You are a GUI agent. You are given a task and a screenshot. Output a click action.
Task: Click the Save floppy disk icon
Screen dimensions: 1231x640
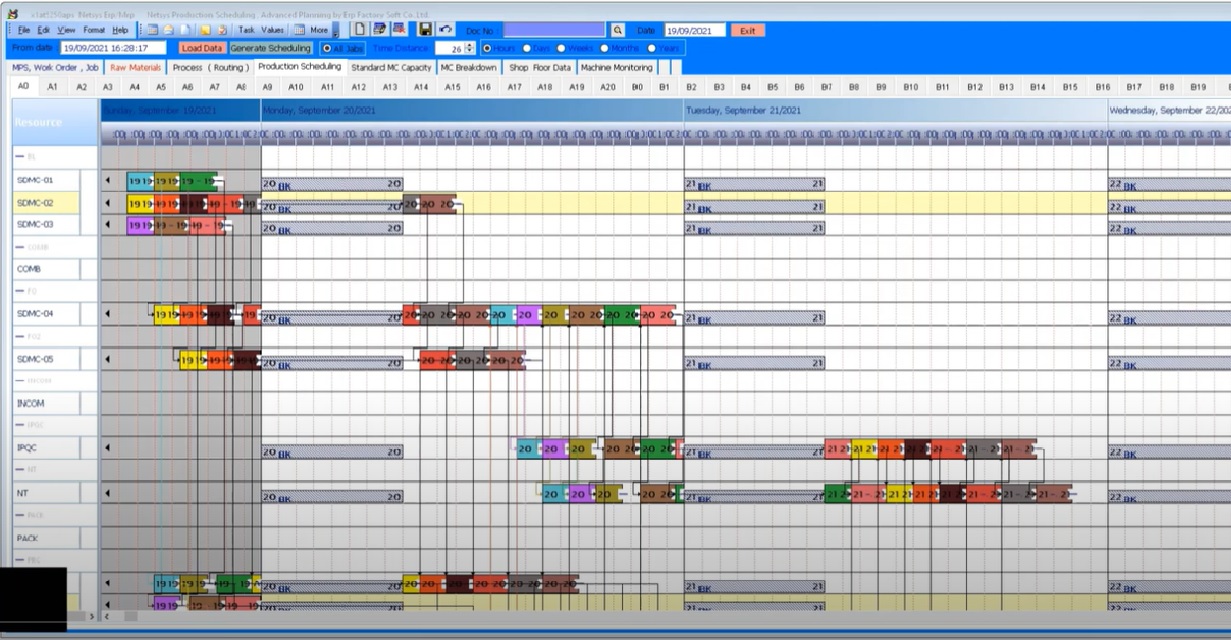coord(426,30)
